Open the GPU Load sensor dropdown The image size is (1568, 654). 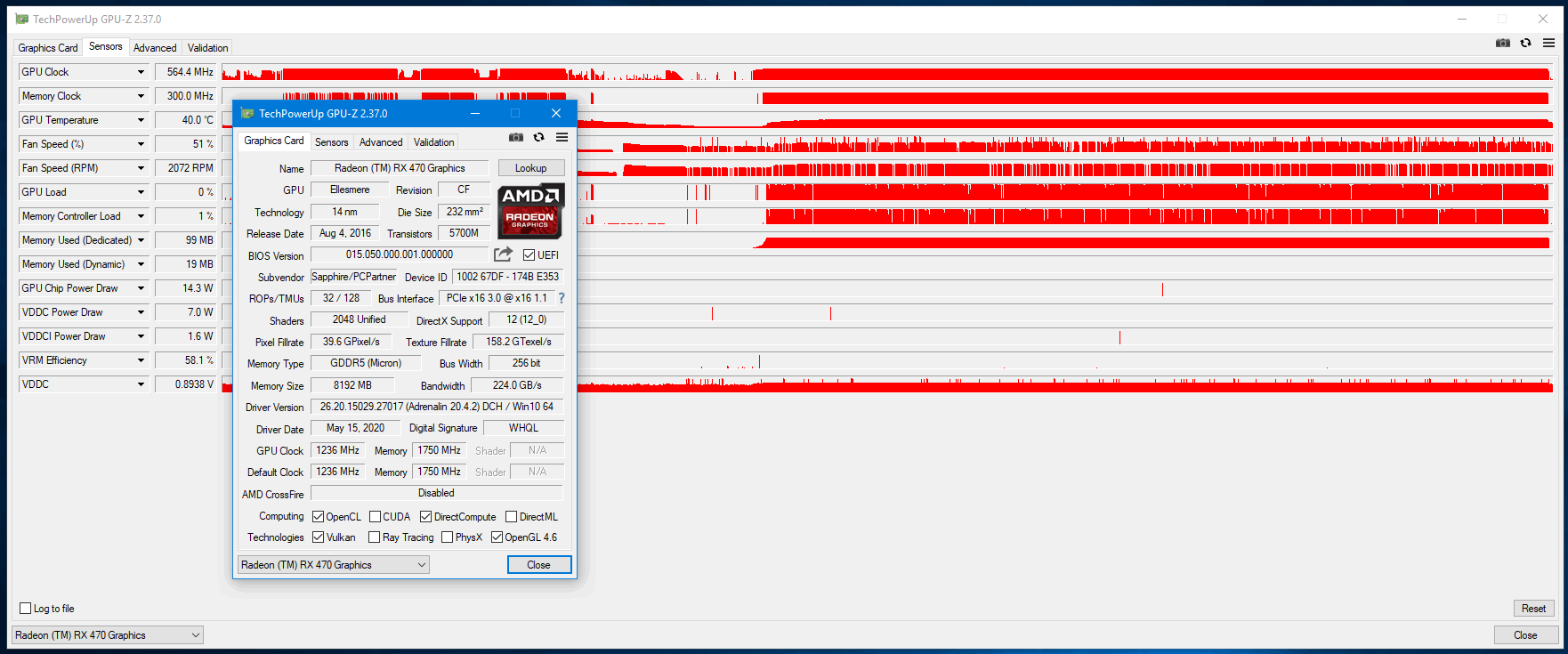141,192
